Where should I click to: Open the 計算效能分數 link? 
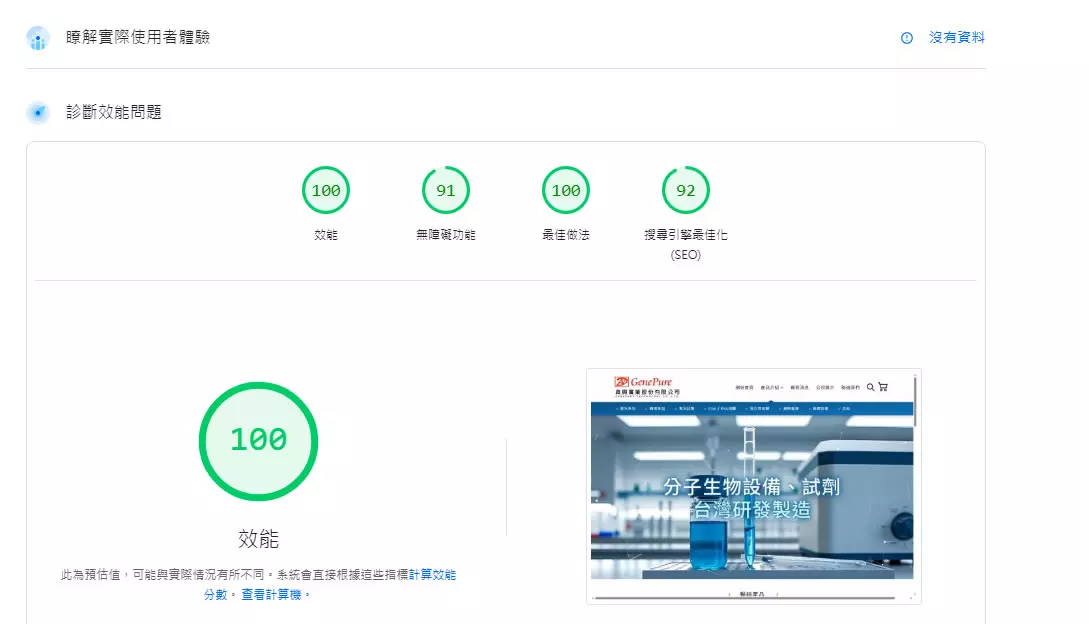[432, 575]
